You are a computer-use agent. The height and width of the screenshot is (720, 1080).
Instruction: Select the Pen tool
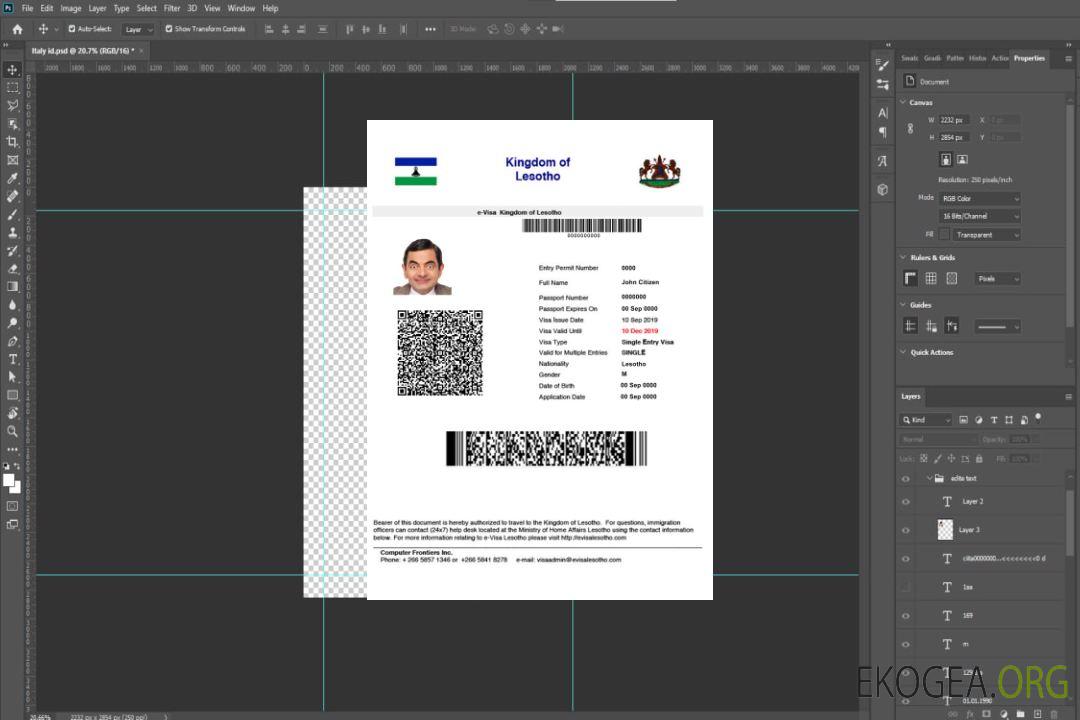(12, 340)
